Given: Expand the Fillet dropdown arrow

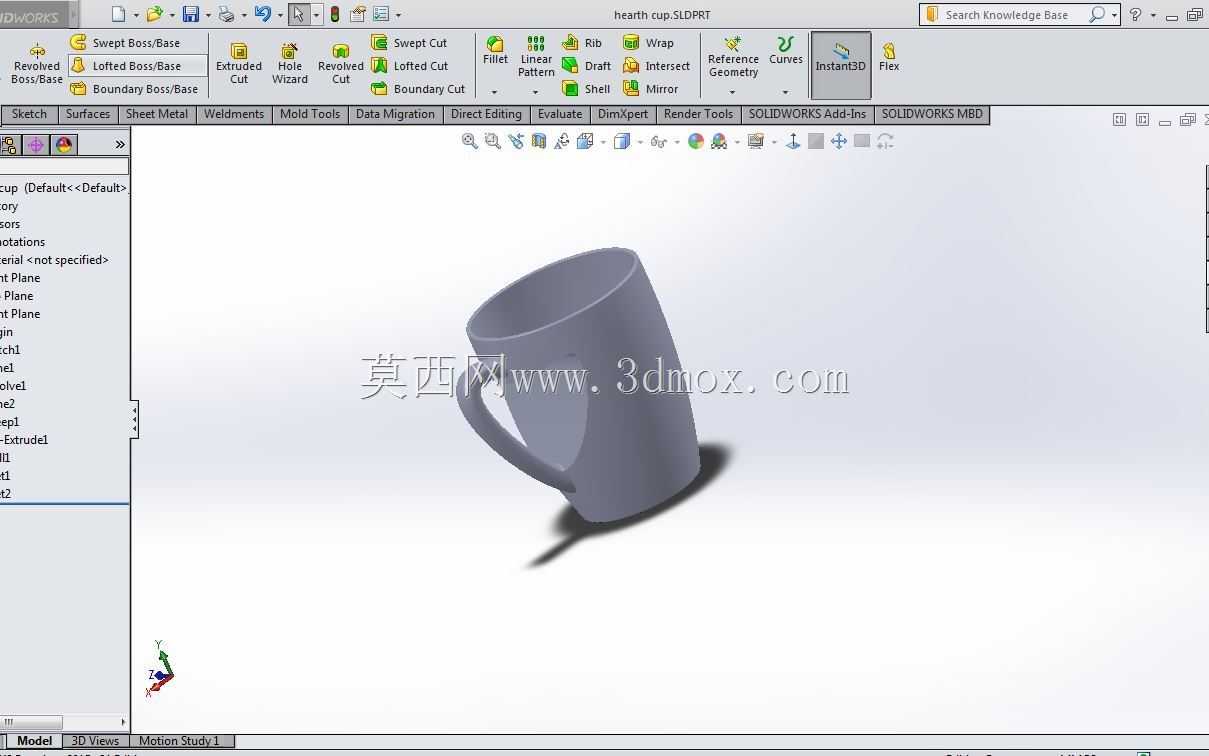Looking at the screenshot, I should [494, 92].
